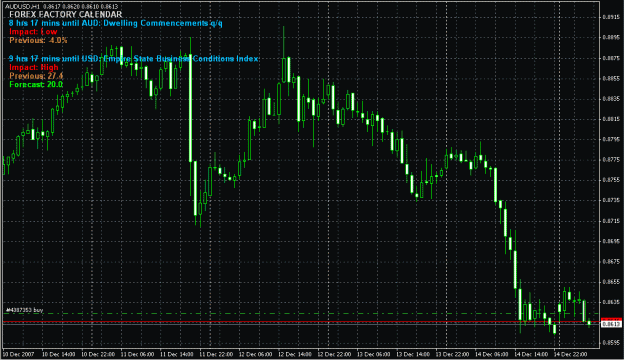Click the 0.8795 price axis label
Image resolution: width=625 pixels, height=360 pixels.
(x=611, y=139)
